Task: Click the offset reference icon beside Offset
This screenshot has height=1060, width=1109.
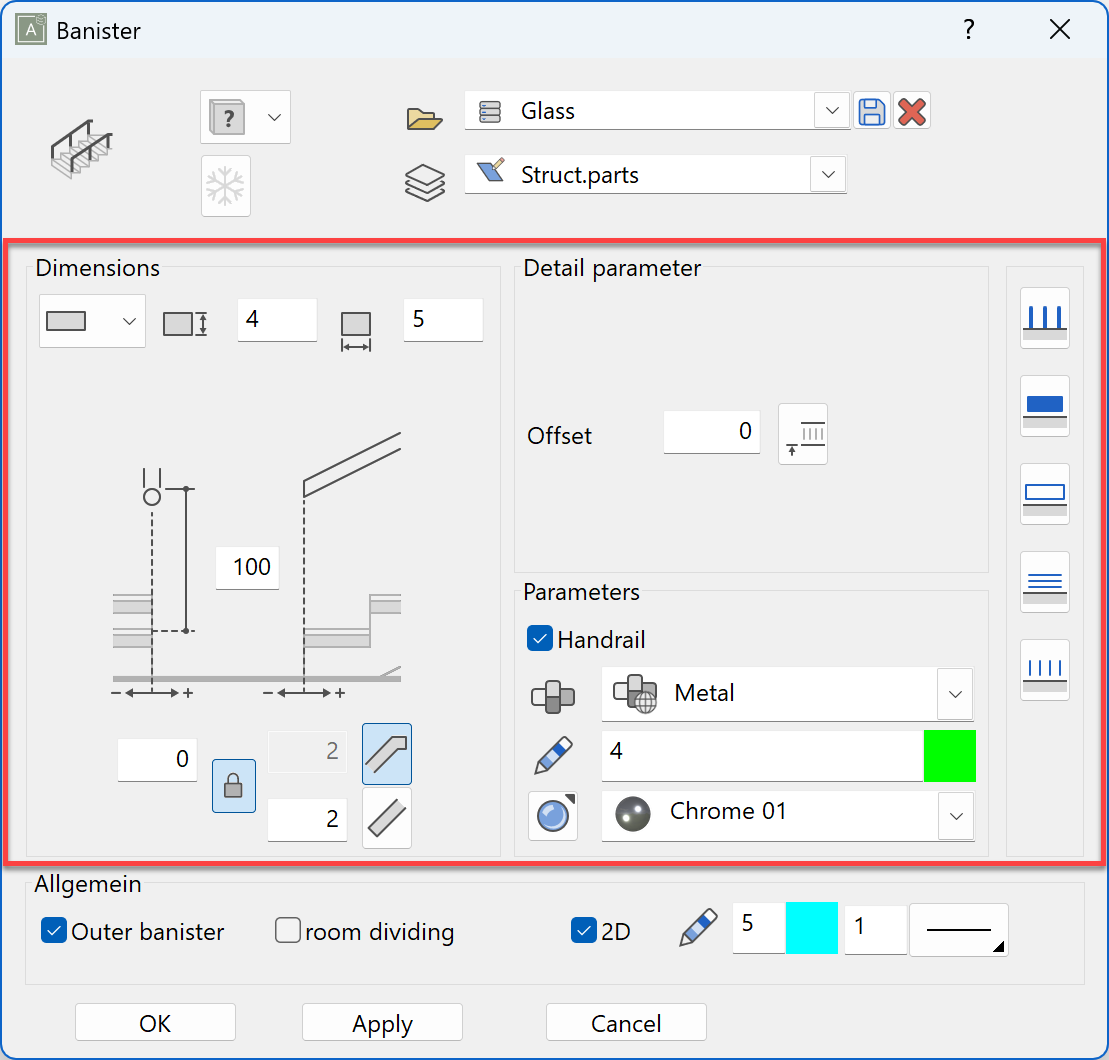Action: [x=803, y=435]
